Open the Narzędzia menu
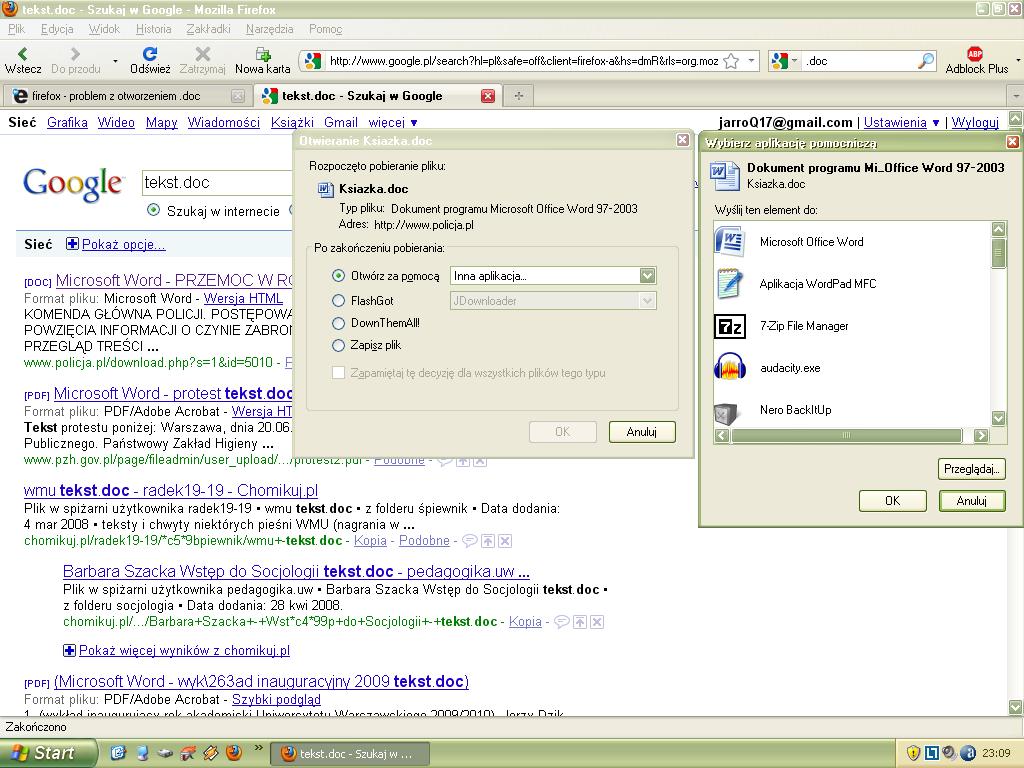Screen dimensions: 1024x768 [x=269, y=29]
